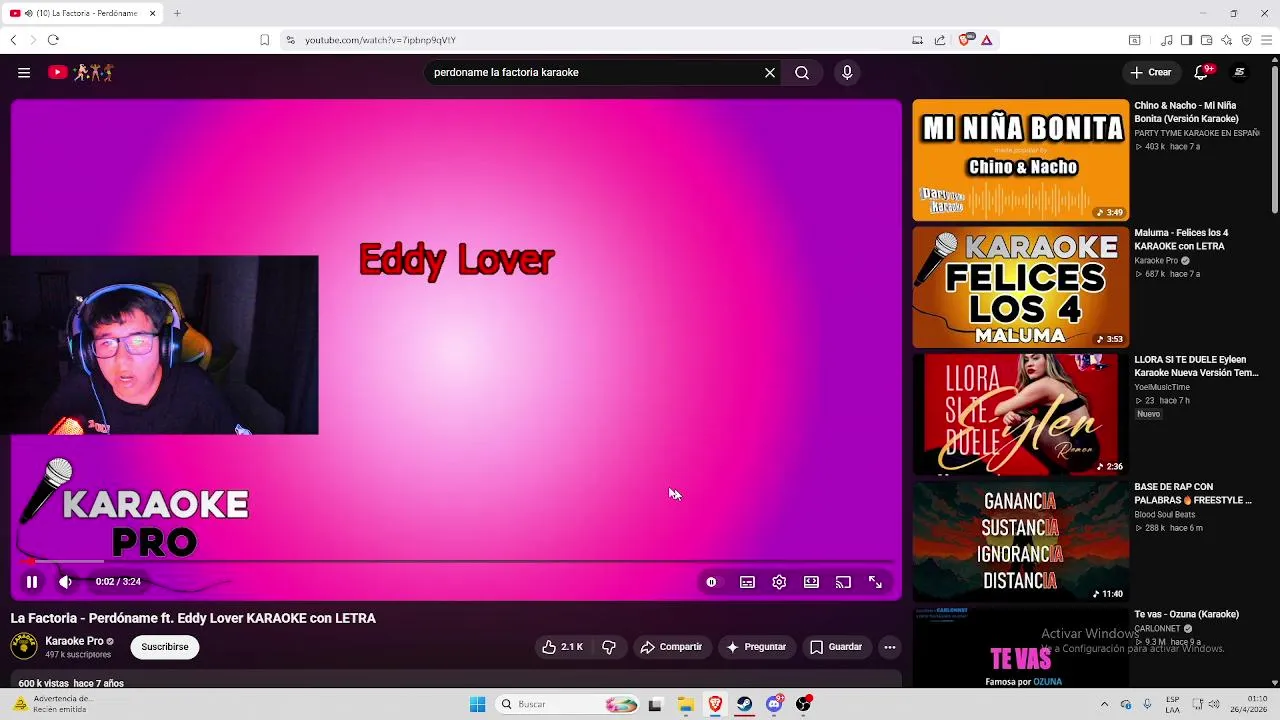Open OBS Studio from the taskbar
Screen dimensions: 1280x720
[803, 704]
